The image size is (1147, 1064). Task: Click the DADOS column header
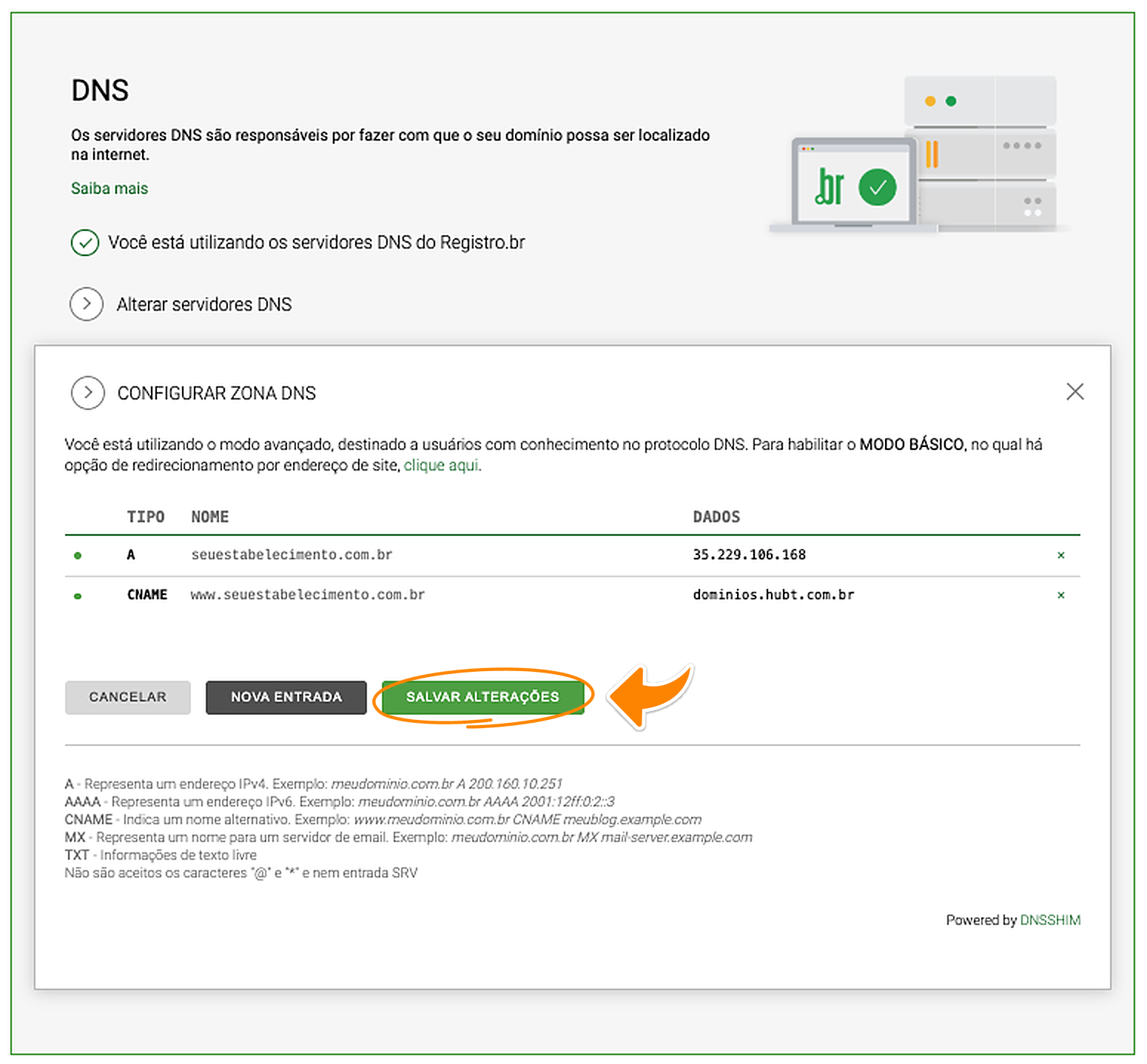coord(716,516)
